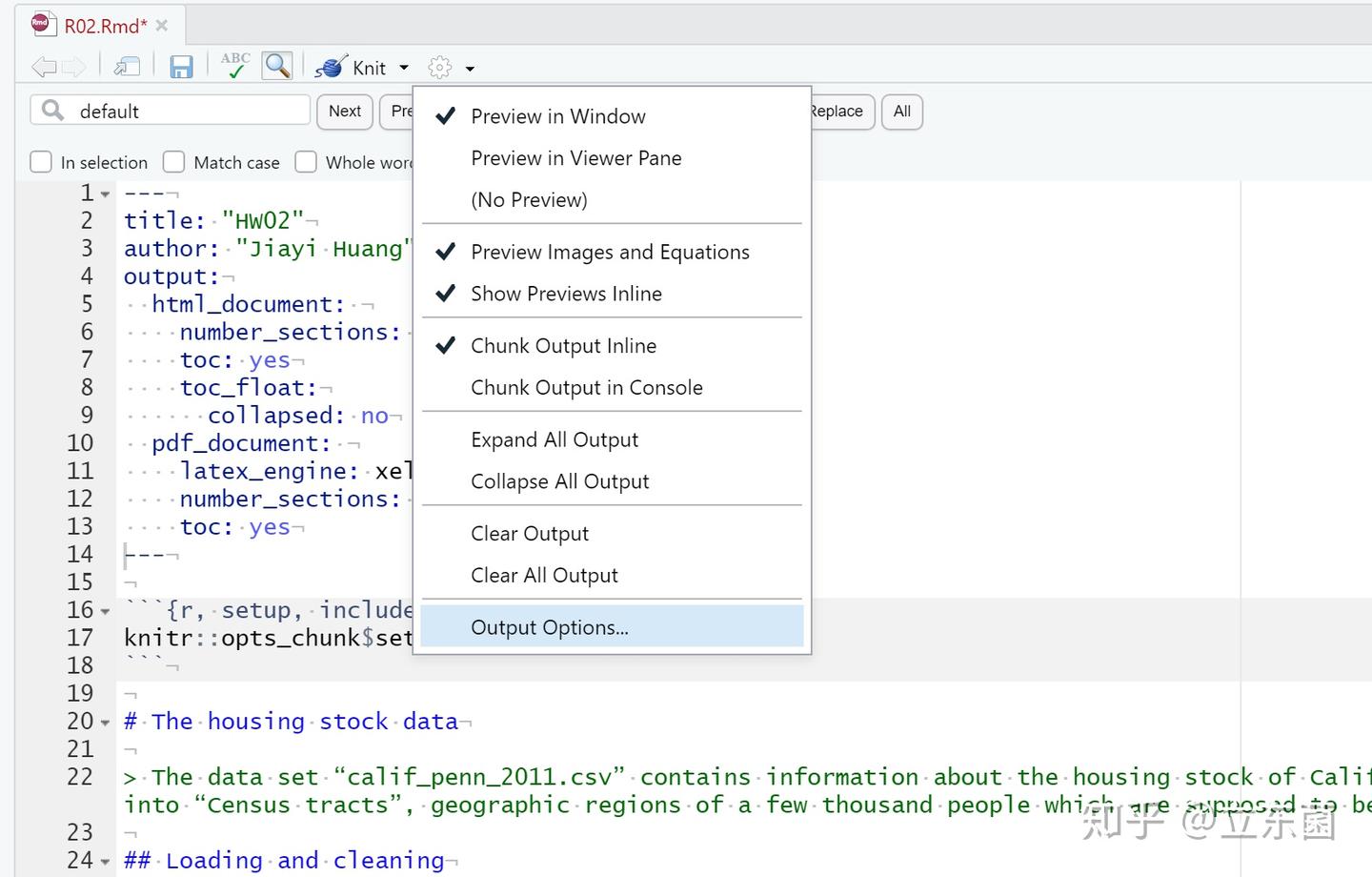Toggle the Find/Replace magnifier icon

click(x=277, y=66)
